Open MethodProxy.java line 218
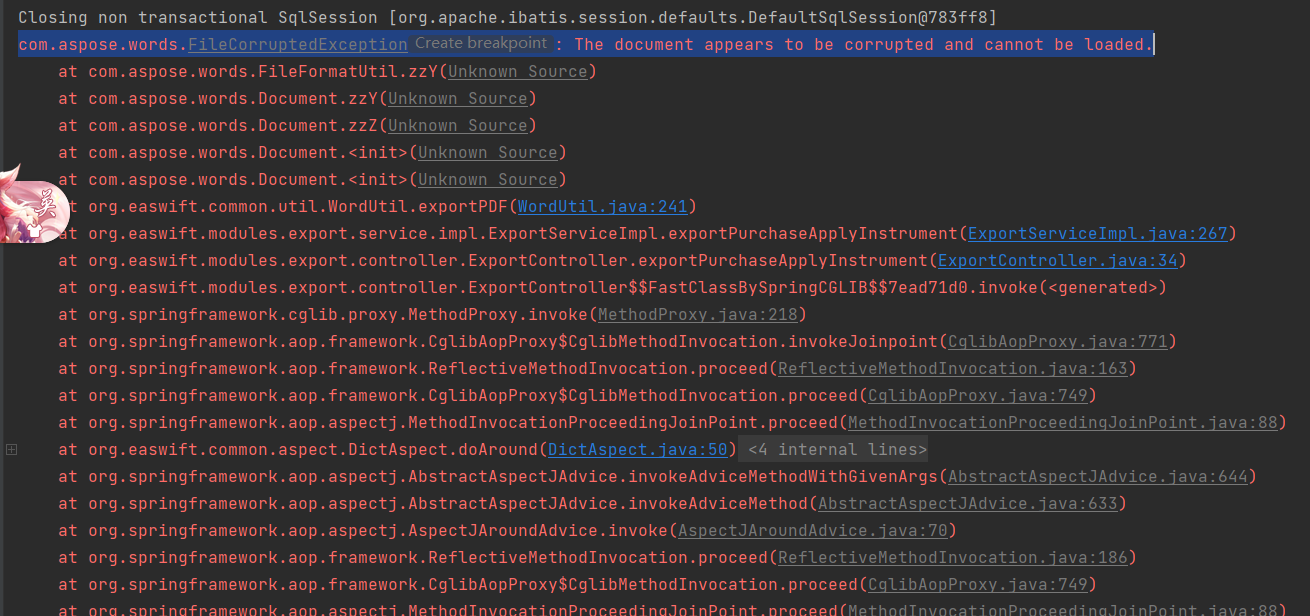This screenshot has height=616, width=1310. [x=698, y=314]
